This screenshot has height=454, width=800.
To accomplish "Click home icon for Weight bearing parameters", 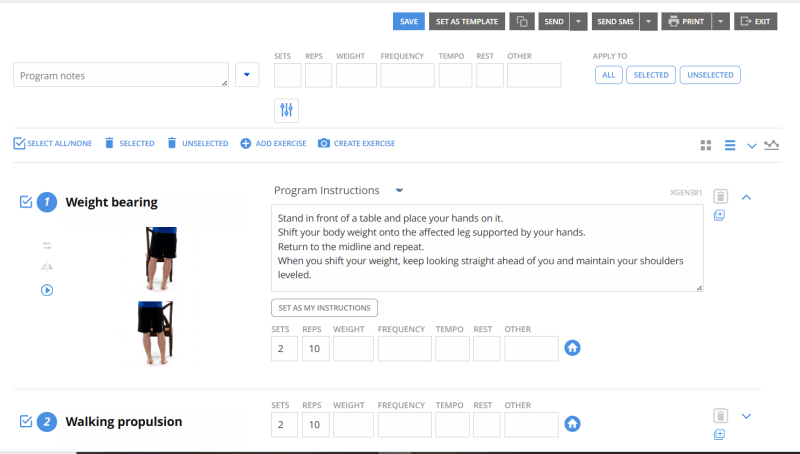I will [x=572, y=348].
